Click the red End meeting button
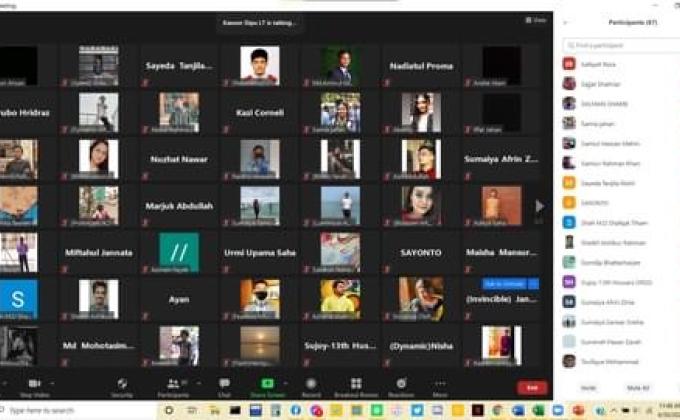The height and width of the screenshot is (420, 680). tap(531, 388)
